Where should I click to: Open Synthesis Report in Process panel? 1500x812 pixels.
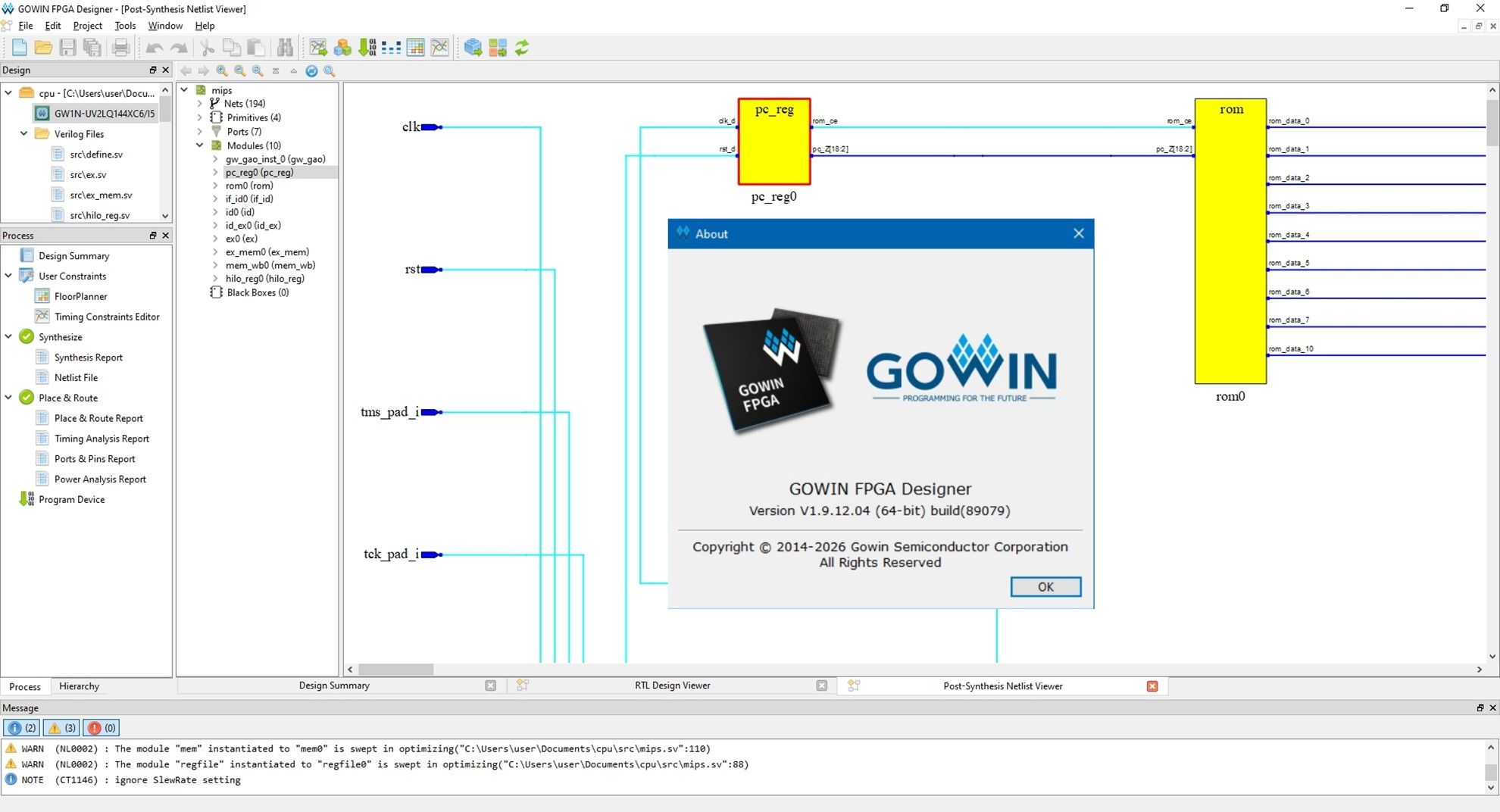point(88,358)
